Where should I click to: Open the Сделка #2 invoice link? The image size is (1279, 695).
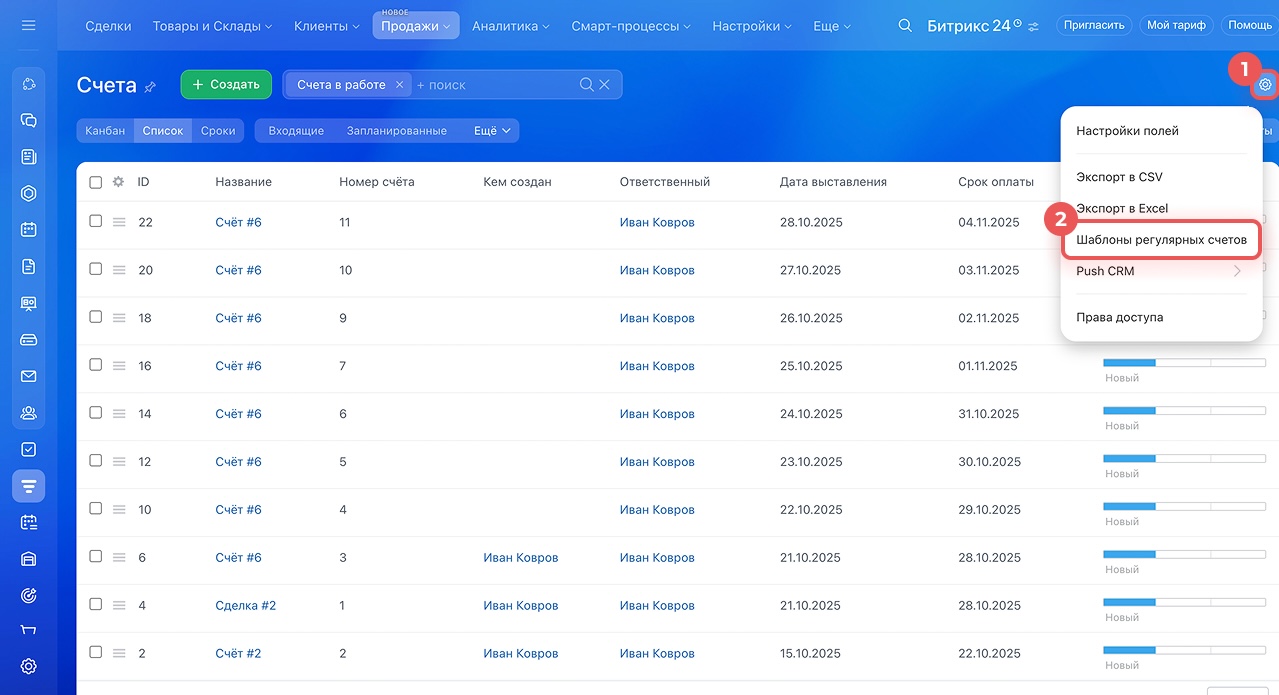(x=245, y=606)
